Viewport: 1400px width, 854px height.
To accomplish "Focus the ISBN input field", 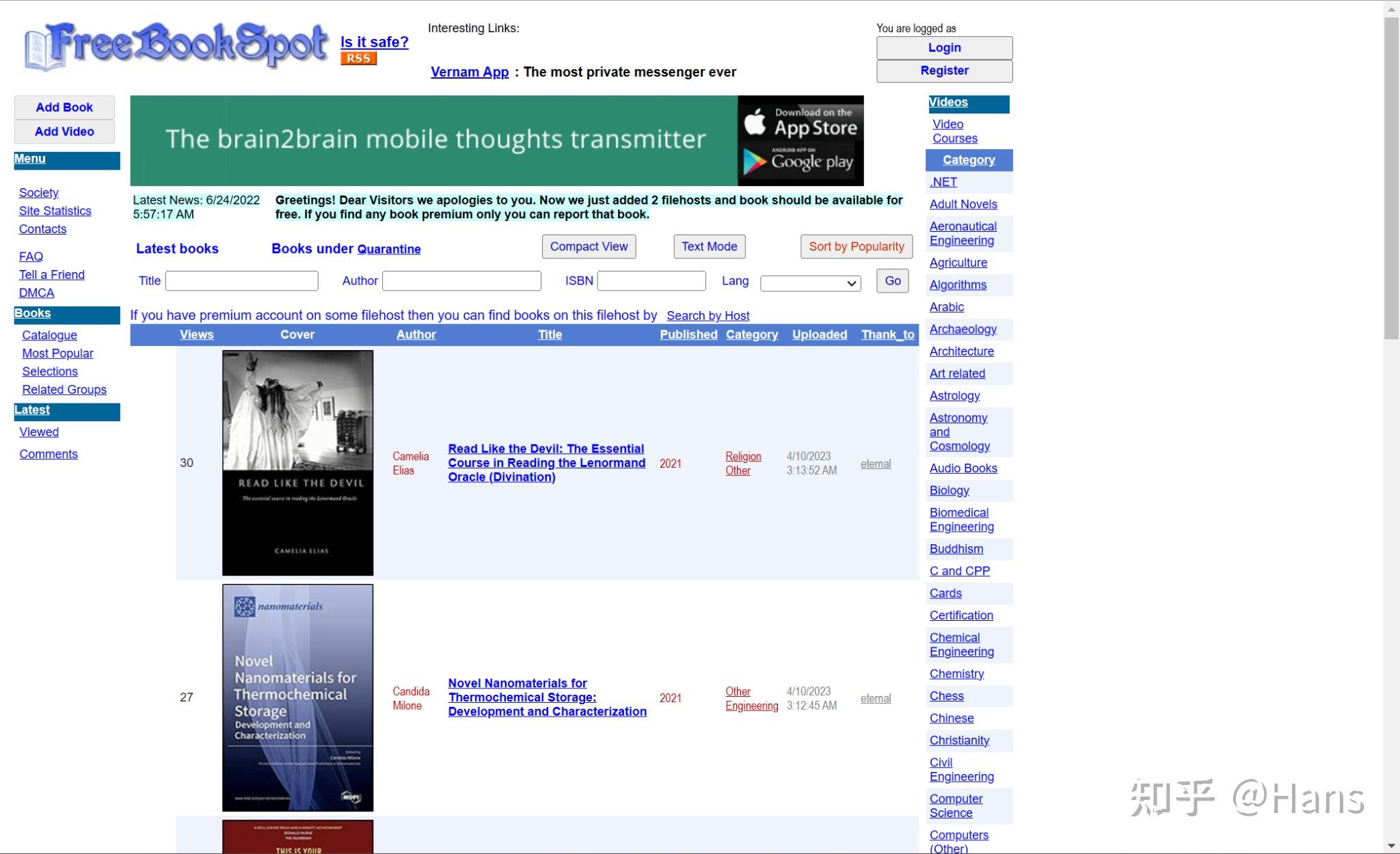I will click(651, 281).
